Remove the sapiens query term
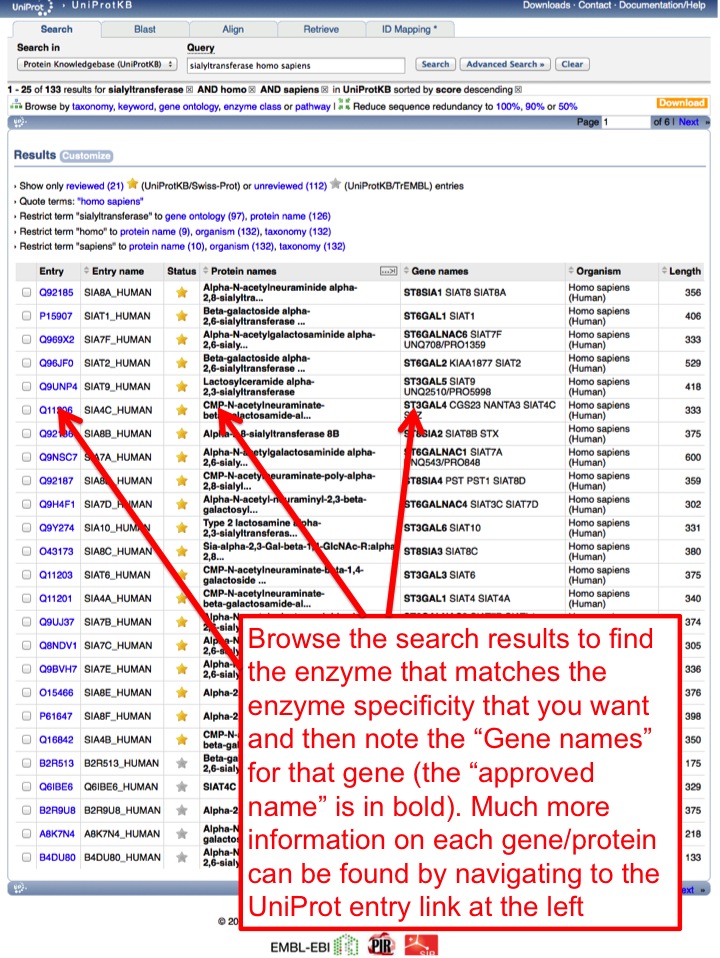The width and height of the screenshot is (720, 958). click(325, 90)
